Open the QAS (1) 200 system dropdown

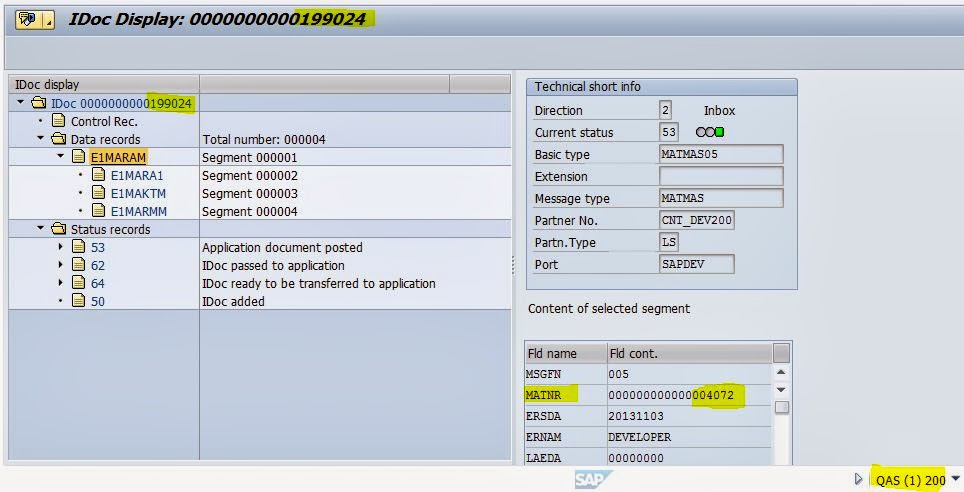point(957,480)
